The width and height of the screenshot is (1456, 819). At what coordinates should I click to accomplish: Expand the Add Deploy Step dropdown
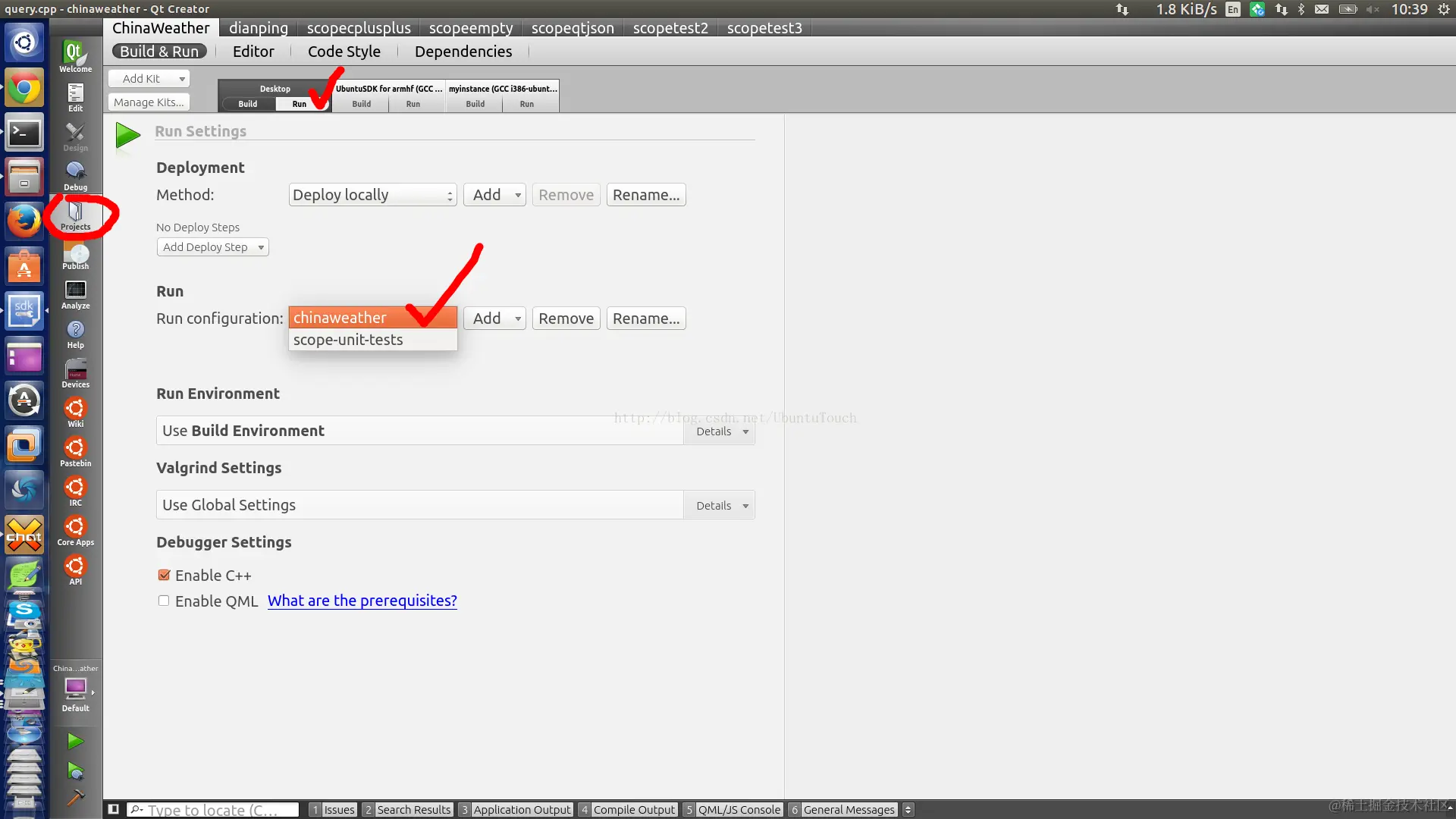[x=212, y=247]
